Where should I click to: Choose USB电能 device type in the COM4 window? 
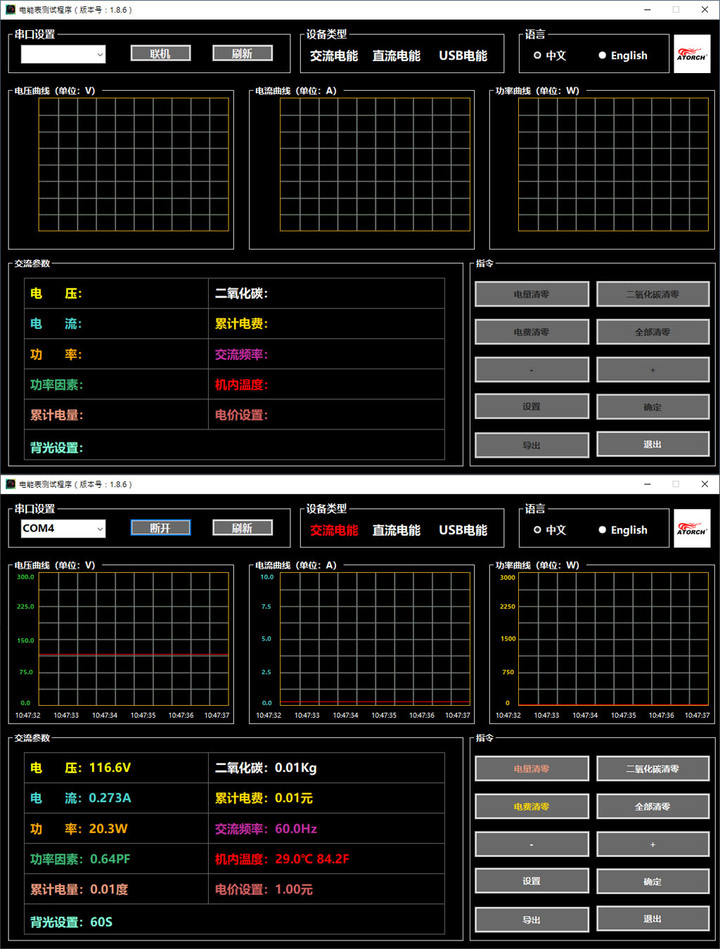point(463,530)
